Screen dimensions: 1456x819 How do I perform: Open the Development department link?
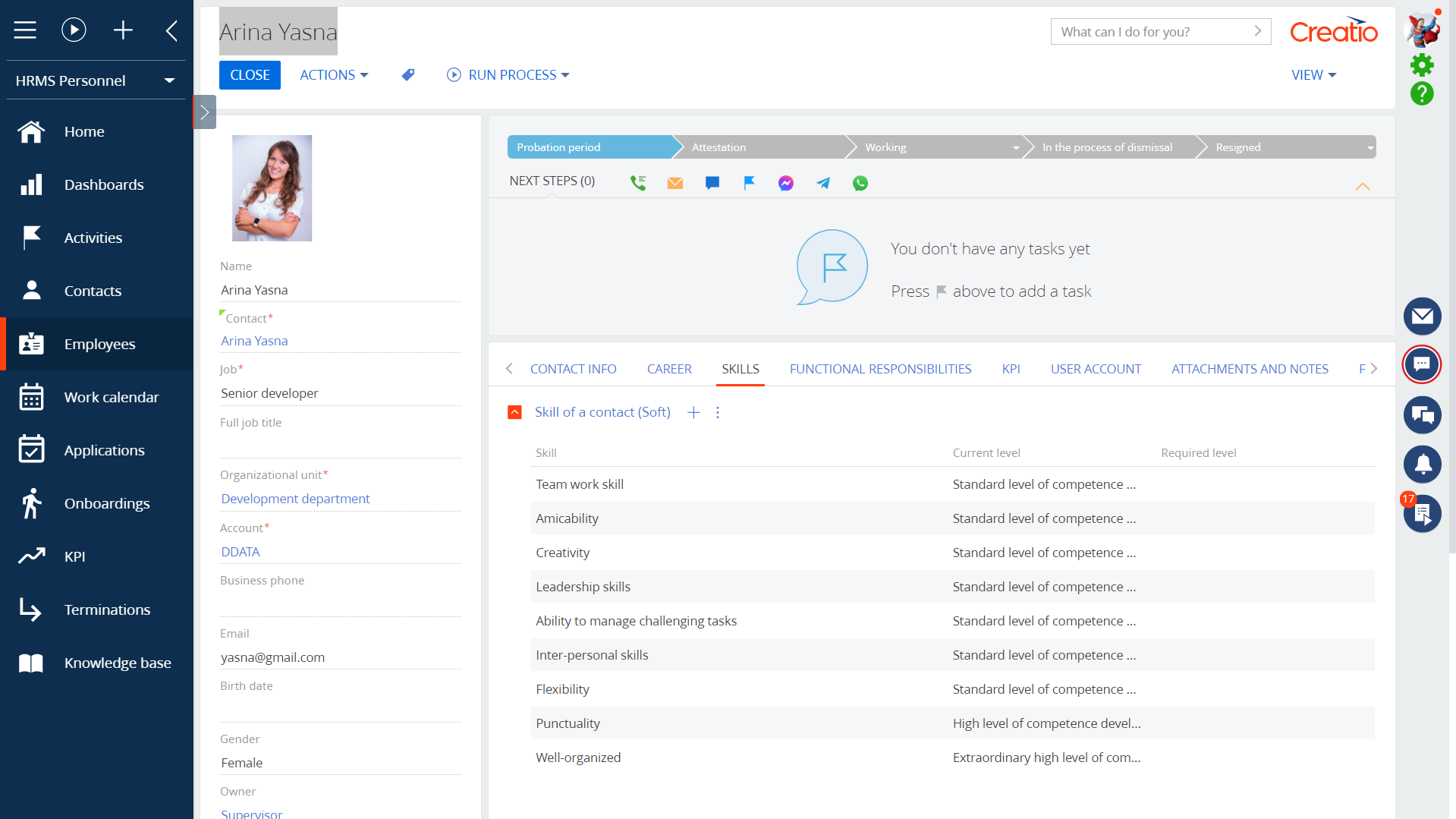[x=294, y=498]
